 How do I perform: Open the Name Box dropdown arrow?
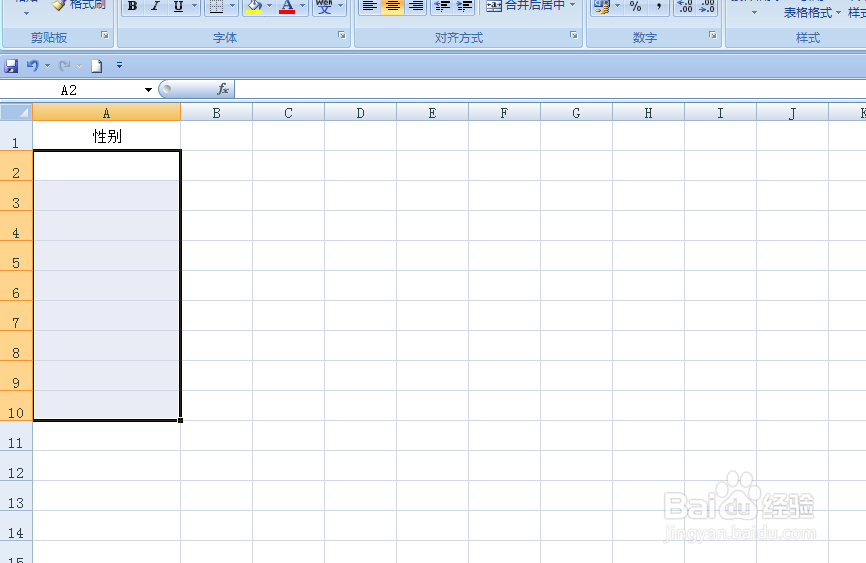pyautogui.click(x=148, y=90)
